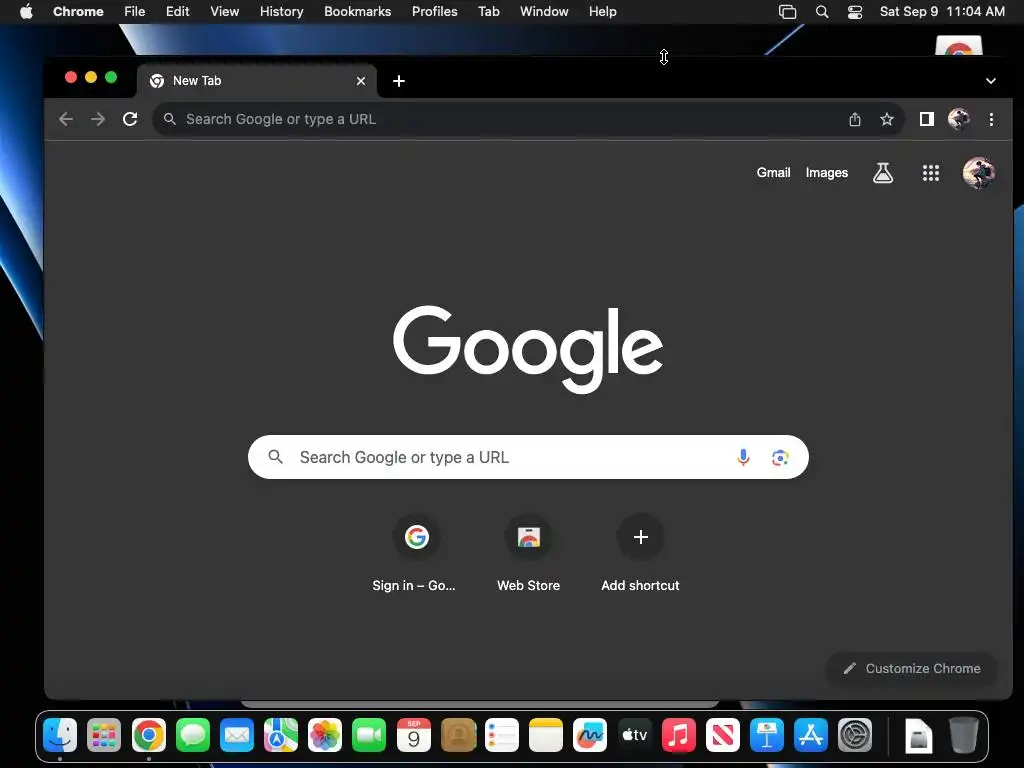Open the Bookmarks menu
Viewport: 1024px width, 768px height.
pos(358,12)
